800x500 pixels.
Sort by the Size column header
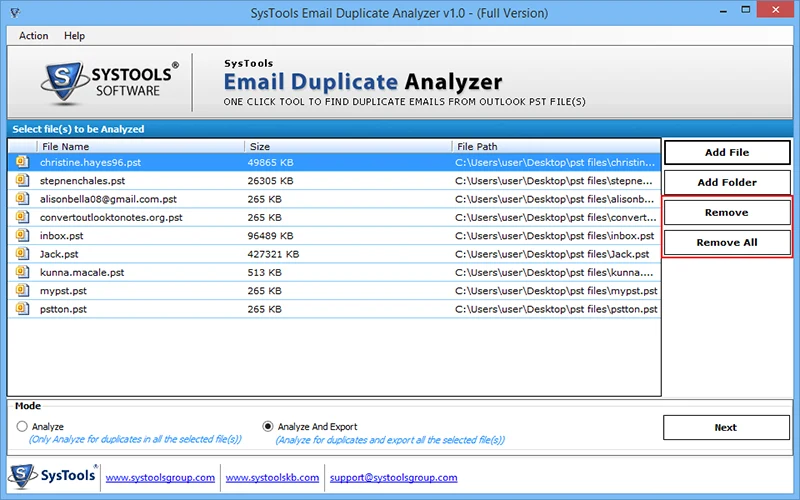tap(348, 146)
